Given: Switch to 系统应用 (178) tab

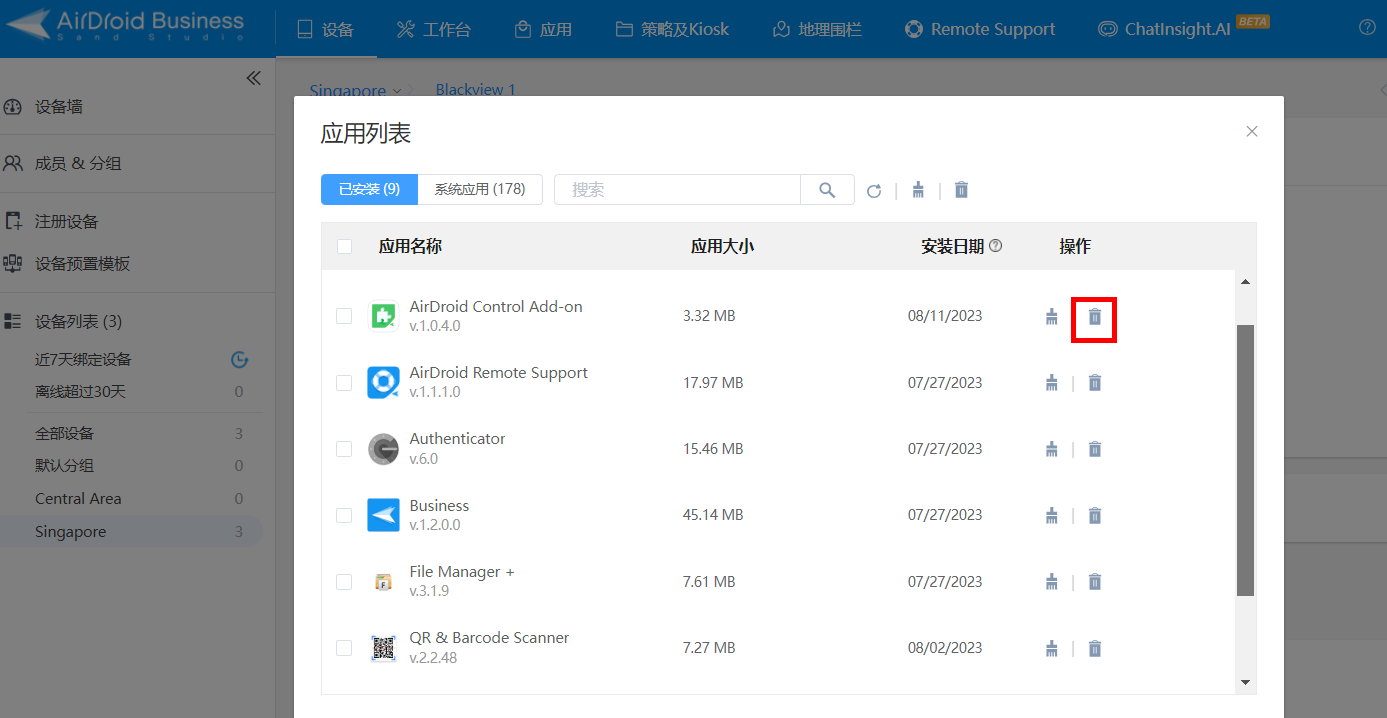Looking at the screenshot, I should pyautogui.click(x=480, y=189).
